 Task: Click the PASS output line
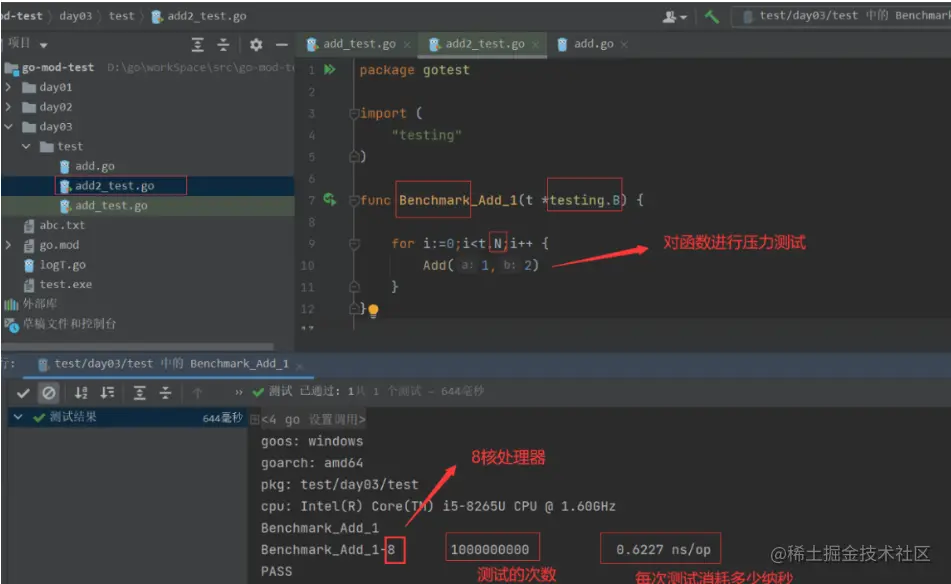277,571
